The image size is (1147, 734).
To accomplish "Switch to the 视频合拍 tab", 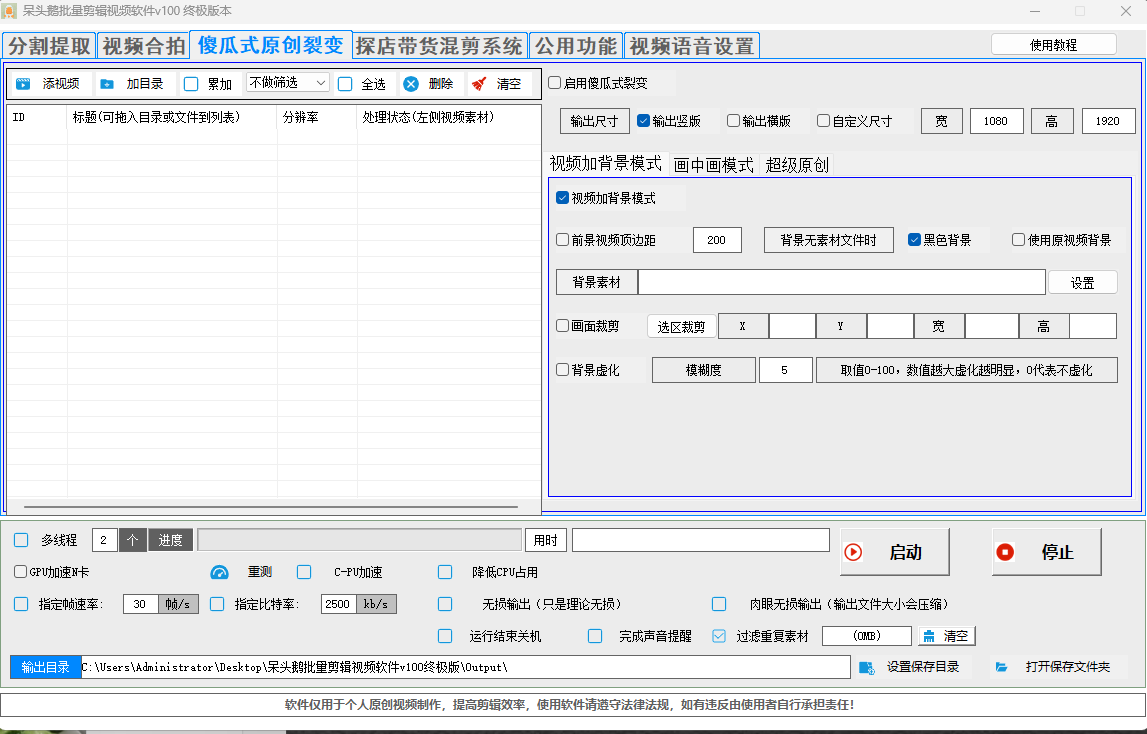I will pos(143,46).
